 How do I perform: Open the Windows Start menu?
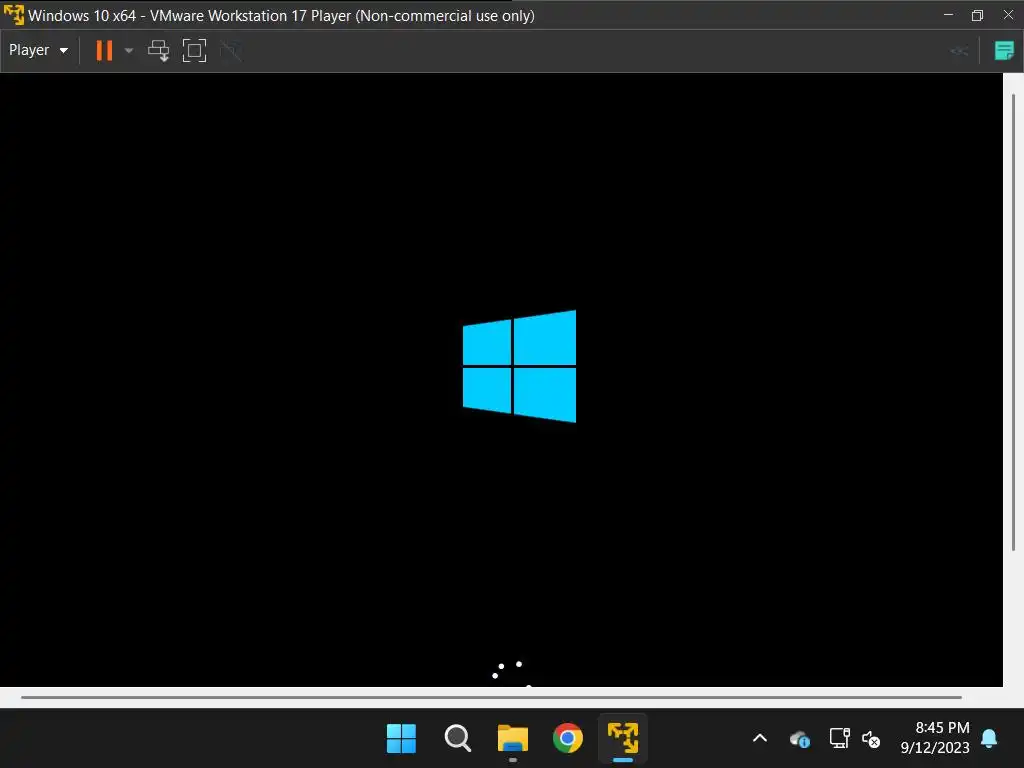point(401,739)
